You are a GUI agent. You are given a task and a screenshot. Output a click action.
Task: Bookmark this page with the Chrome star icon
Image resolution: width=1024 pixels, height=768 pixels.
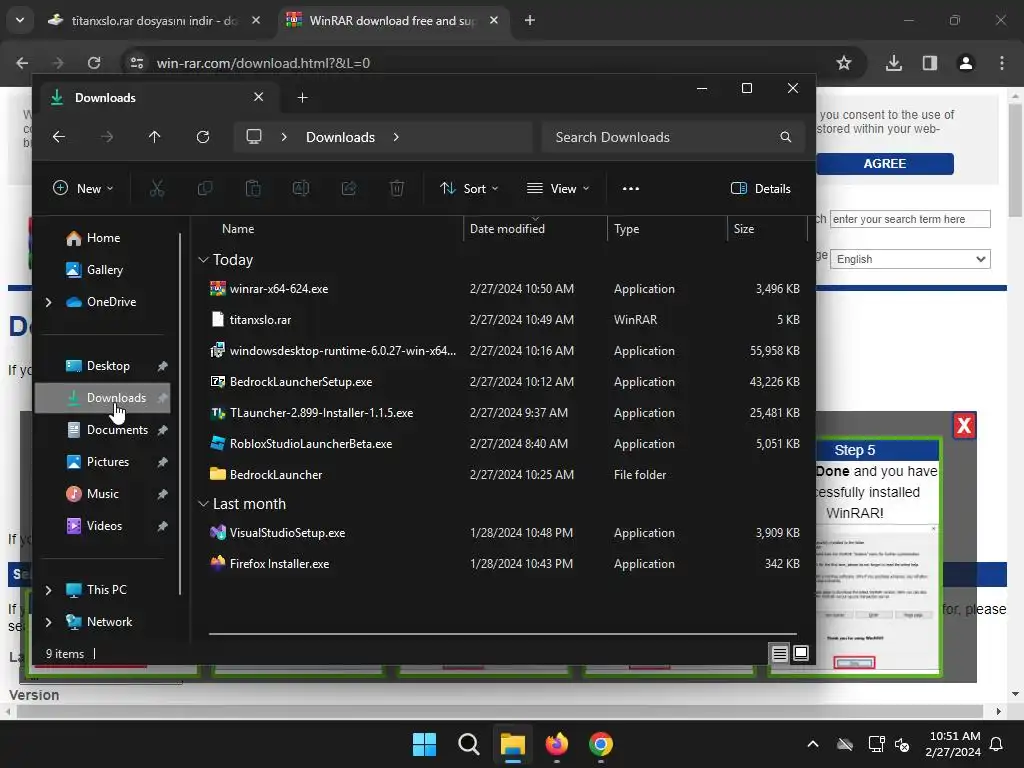coord(844,63)
